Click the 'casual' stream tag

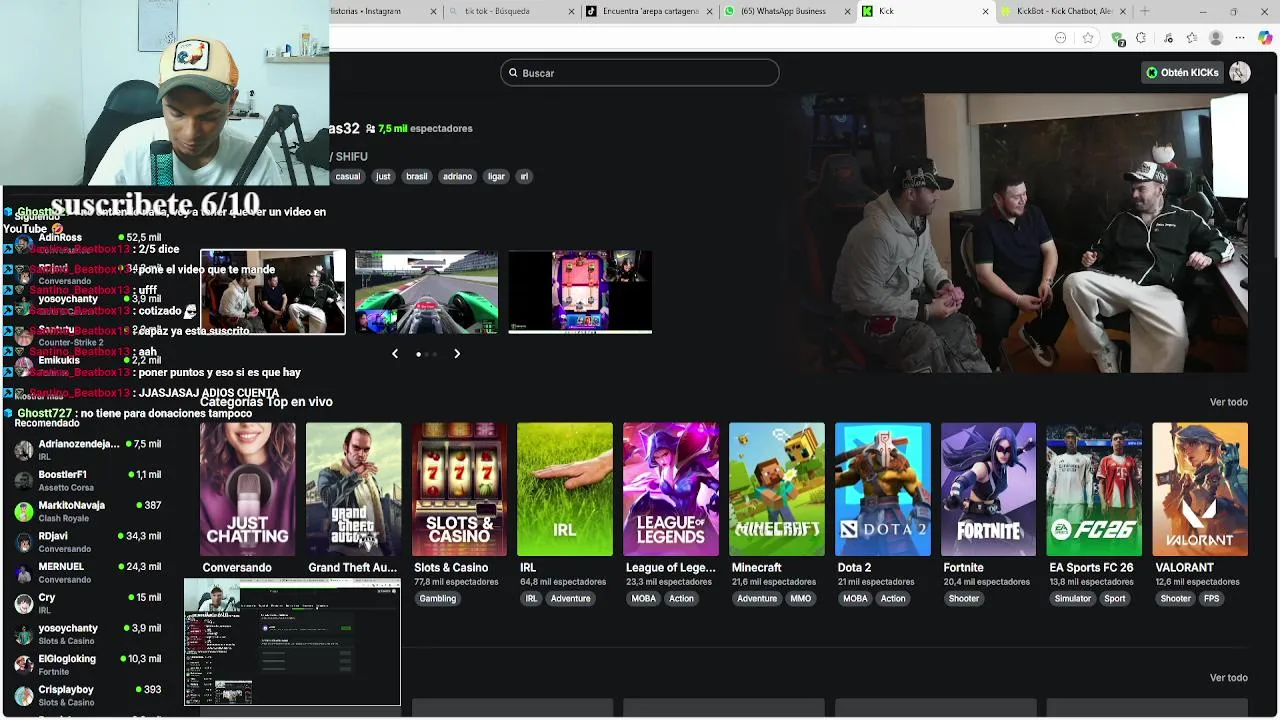click(347, 176)
